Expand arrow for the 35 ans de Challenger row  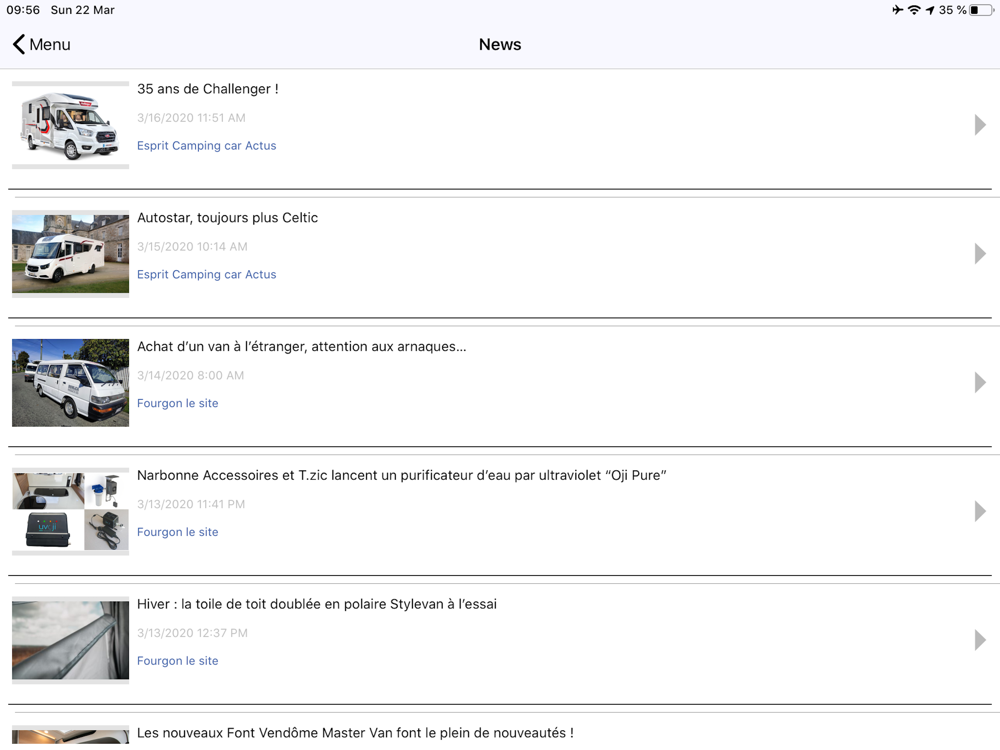click(980, 125)
